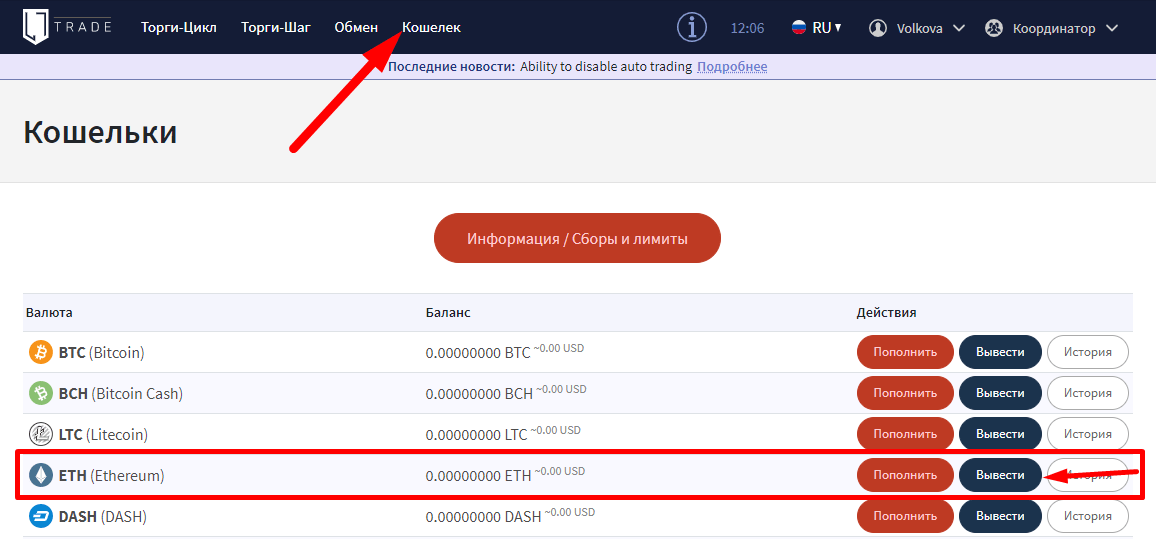The image size is (1156, 539).
Task: Click Вывести for BTC
Action: click(1000, 352)
